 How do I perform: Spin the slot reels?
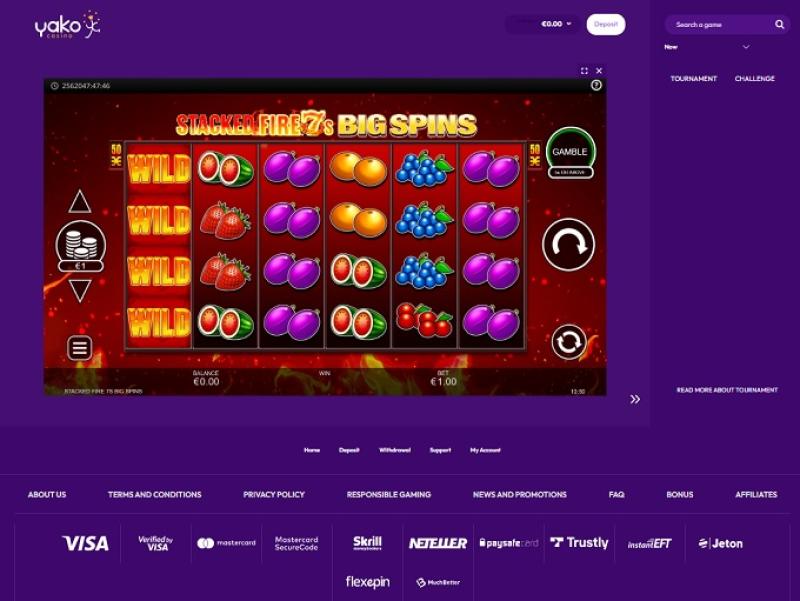(568, 244)
